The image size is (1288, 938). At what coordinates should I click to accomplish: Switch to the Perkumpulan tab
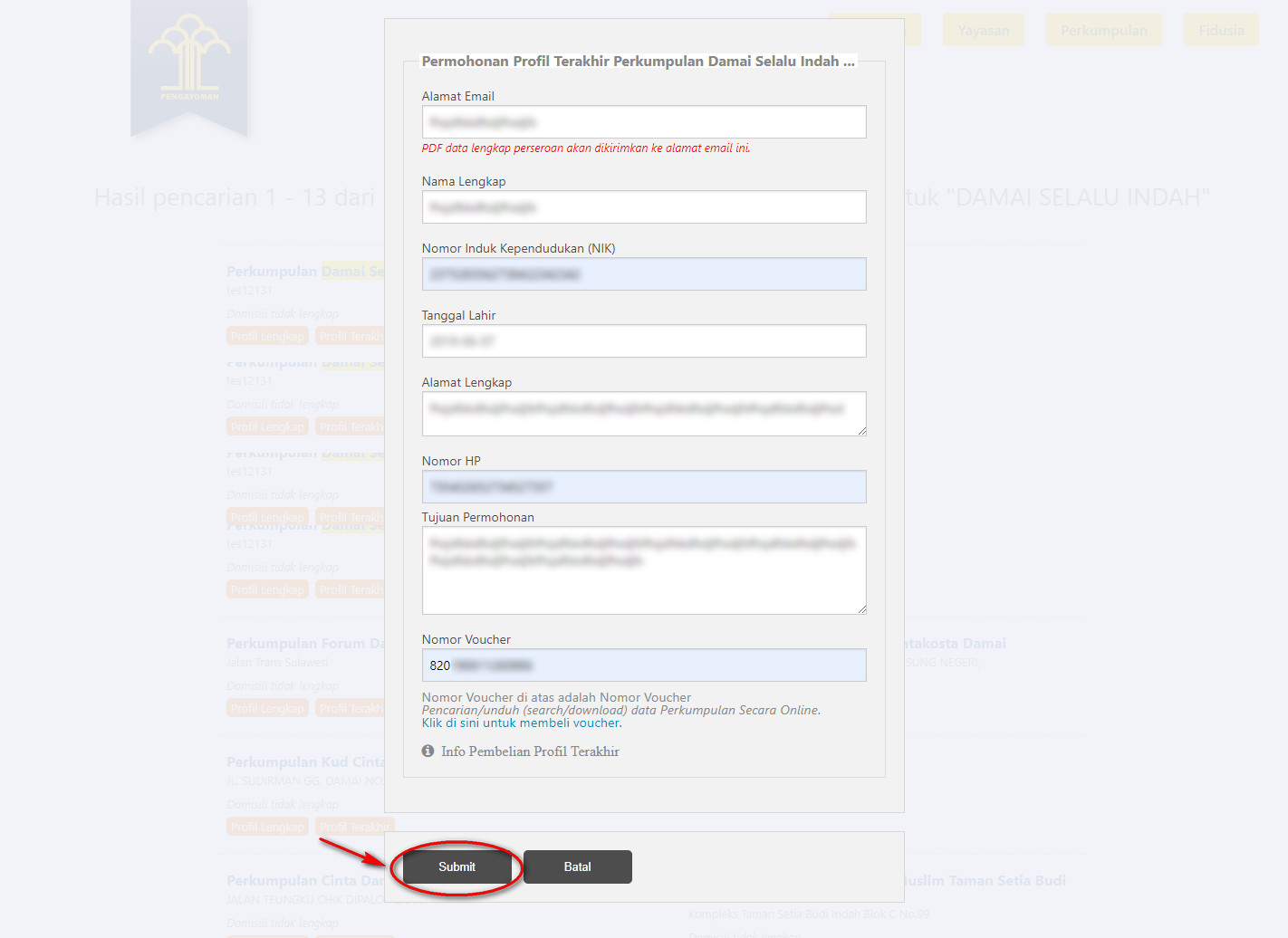[1103, 31]
